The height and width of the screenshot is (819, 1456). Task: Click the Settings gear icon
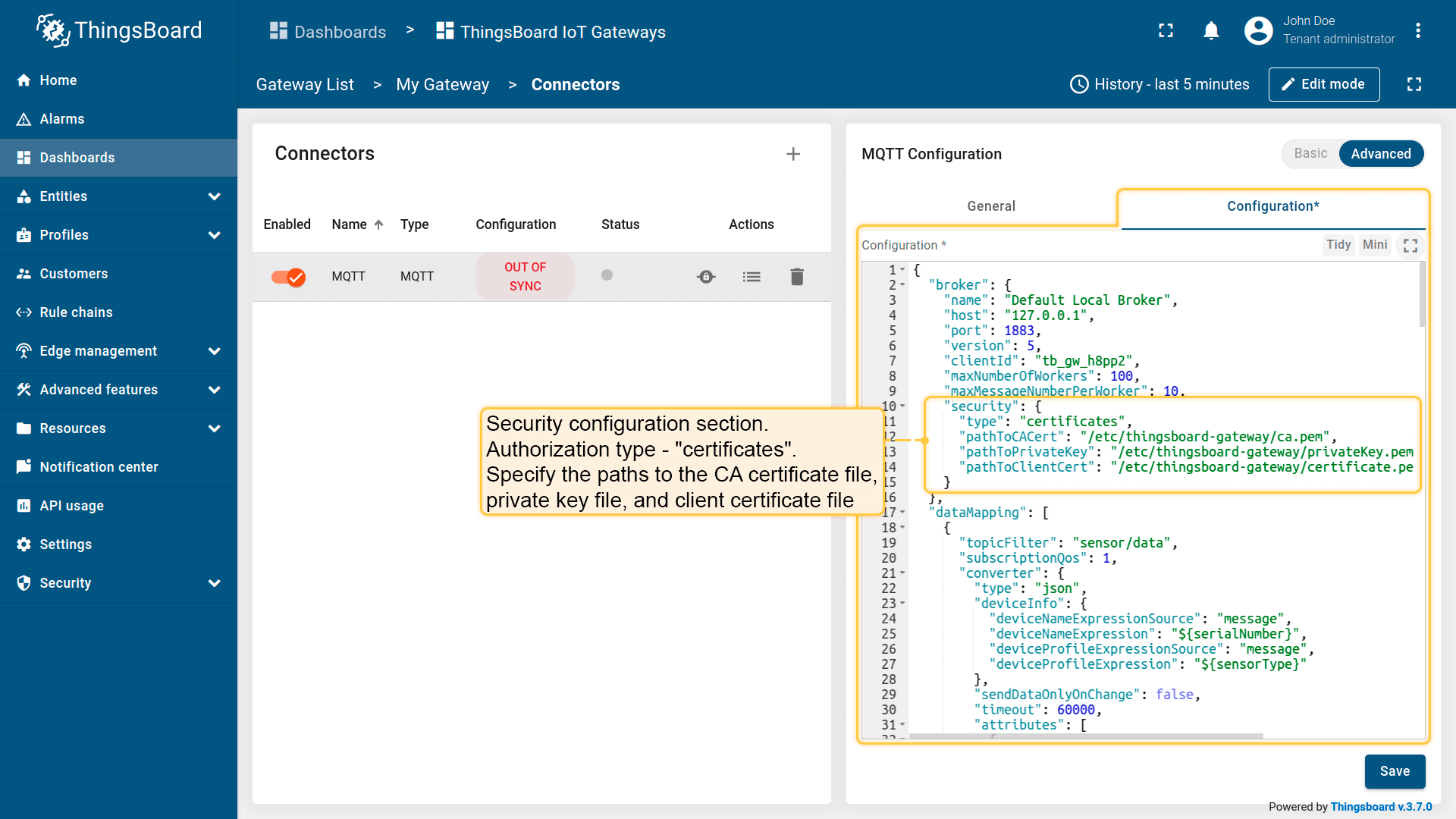coord(24,544)
